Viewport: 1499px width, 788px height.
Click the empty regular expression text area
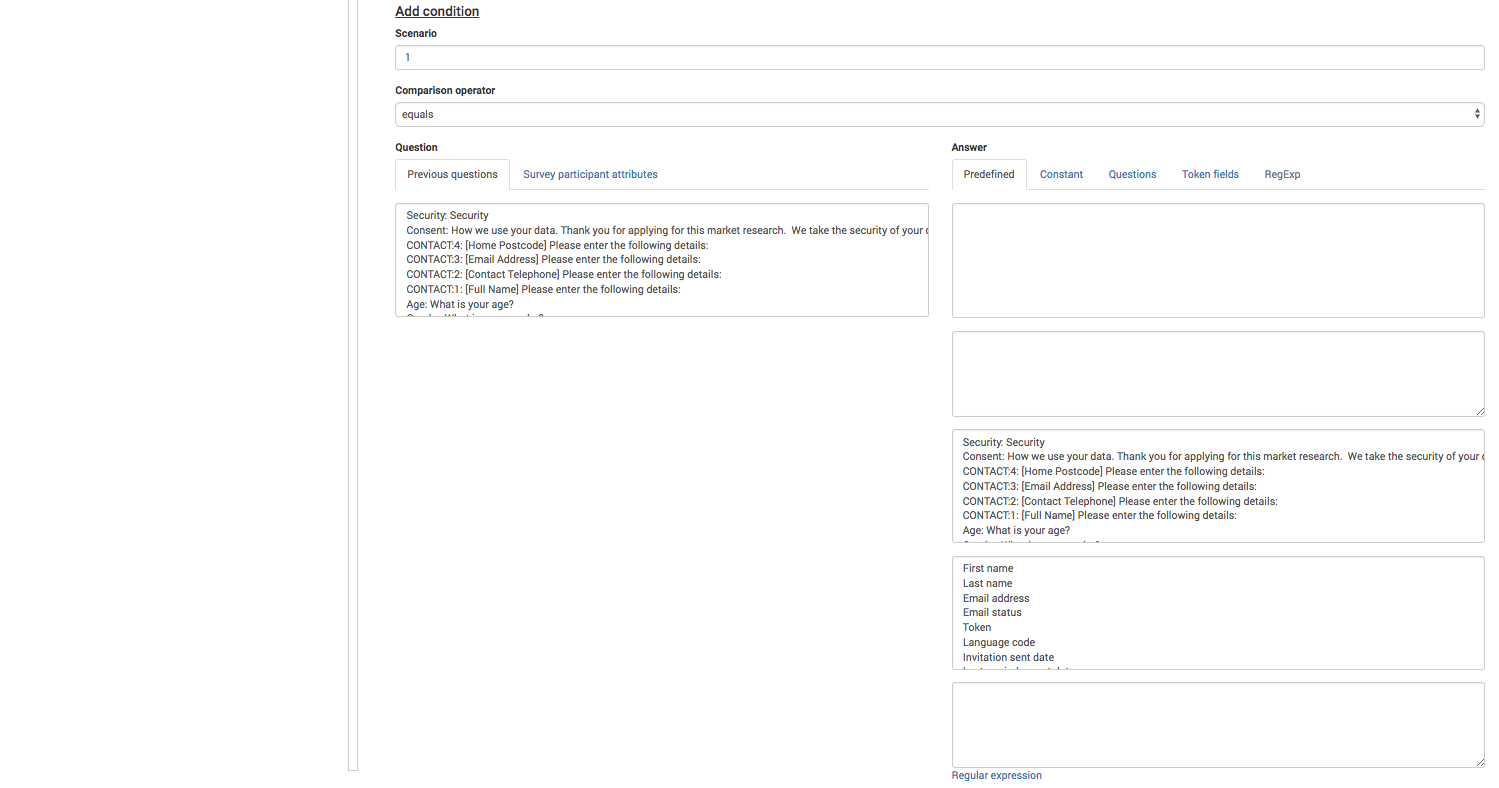pyautogui.click(x=1217, y=725)
